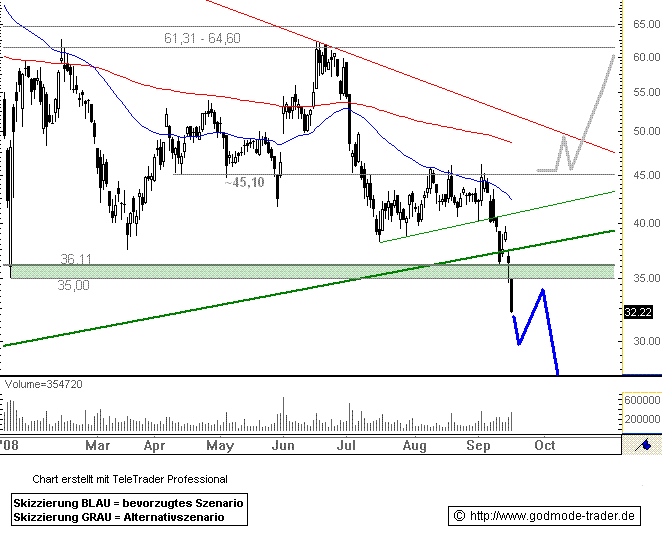Click the Sep label on time axis

tap(478, 446)
